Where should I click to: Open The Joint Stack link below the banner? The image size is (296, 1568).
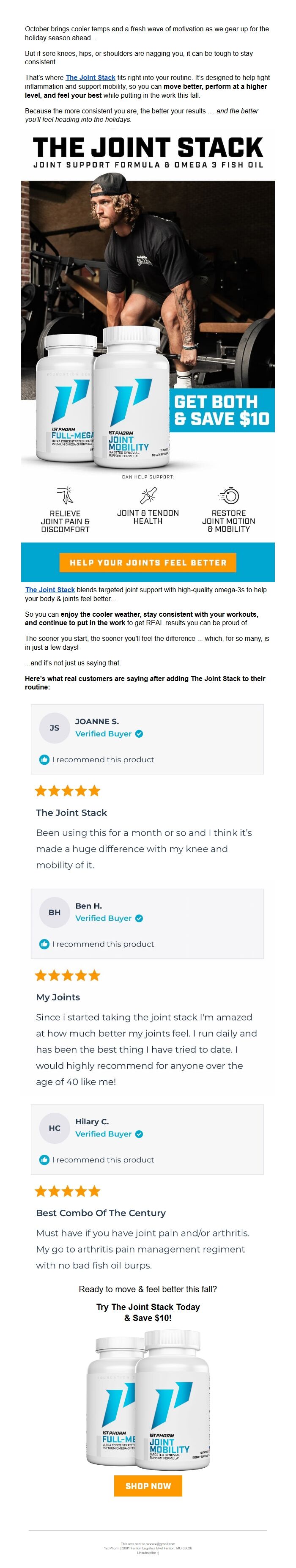tap(50, 590)
